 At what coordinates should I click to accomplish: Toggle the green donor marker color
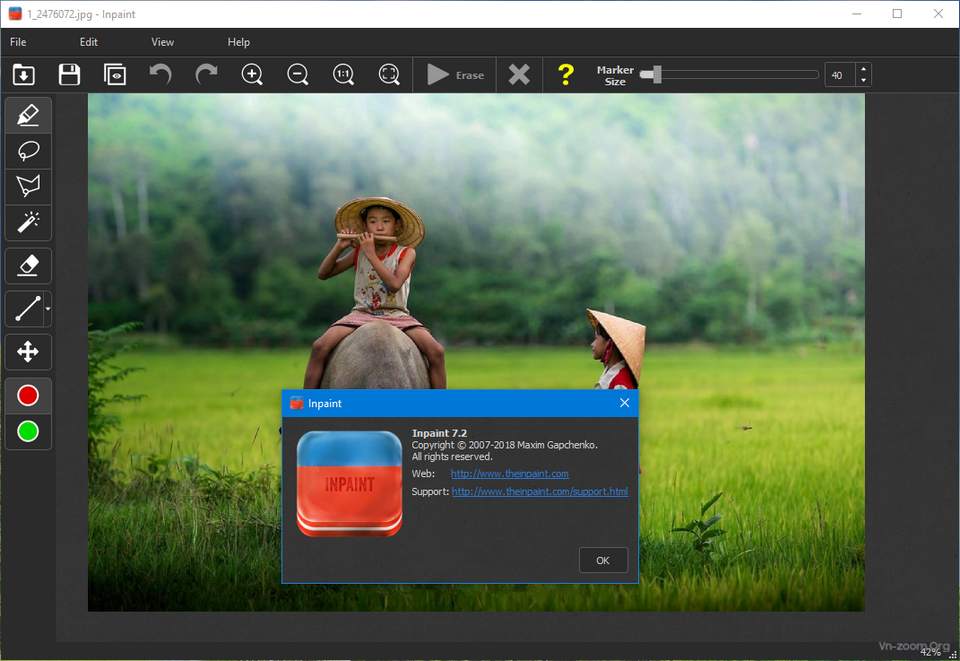coord(28,432)
